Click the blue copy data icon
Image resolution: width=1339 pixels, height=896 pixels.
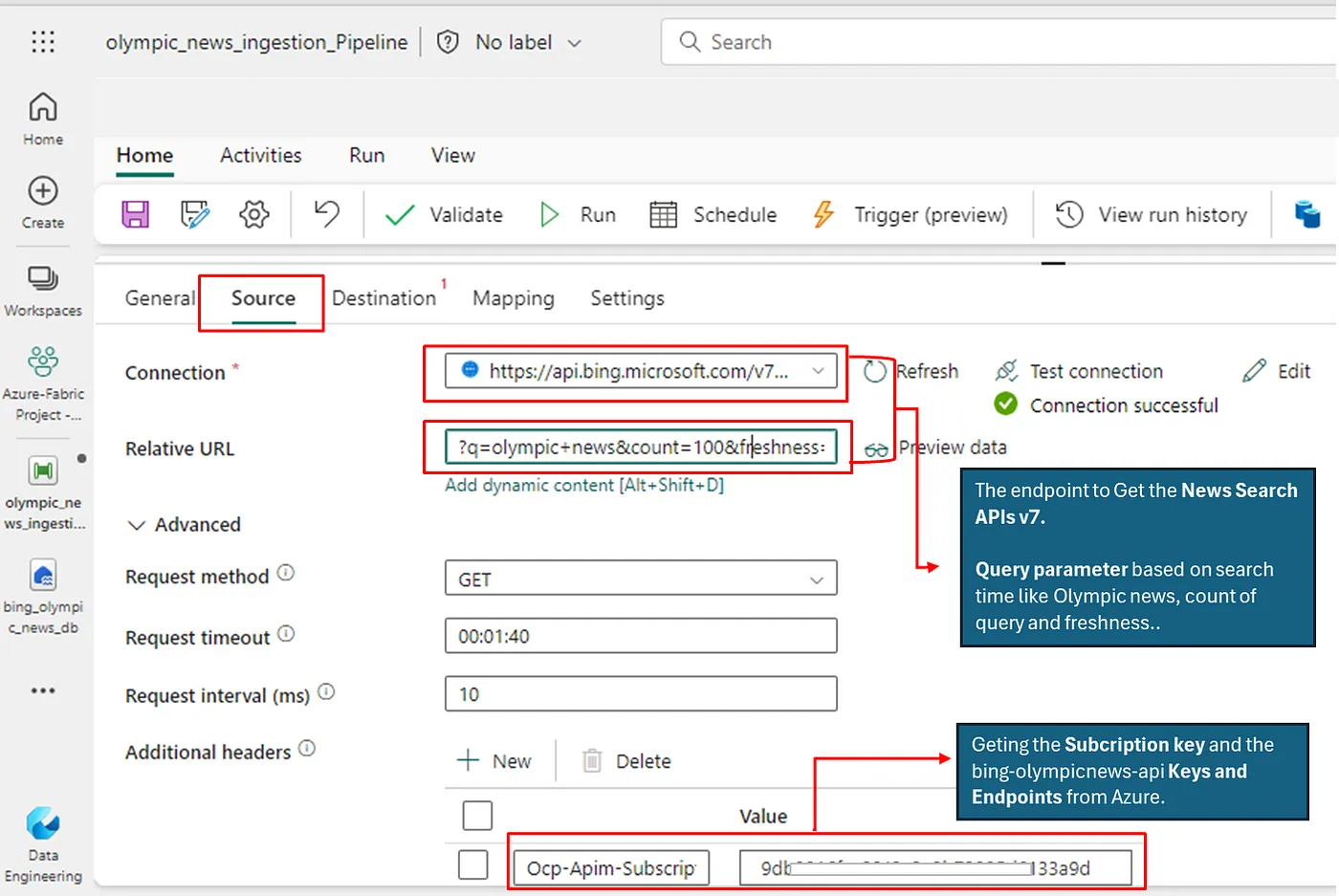1307,214
